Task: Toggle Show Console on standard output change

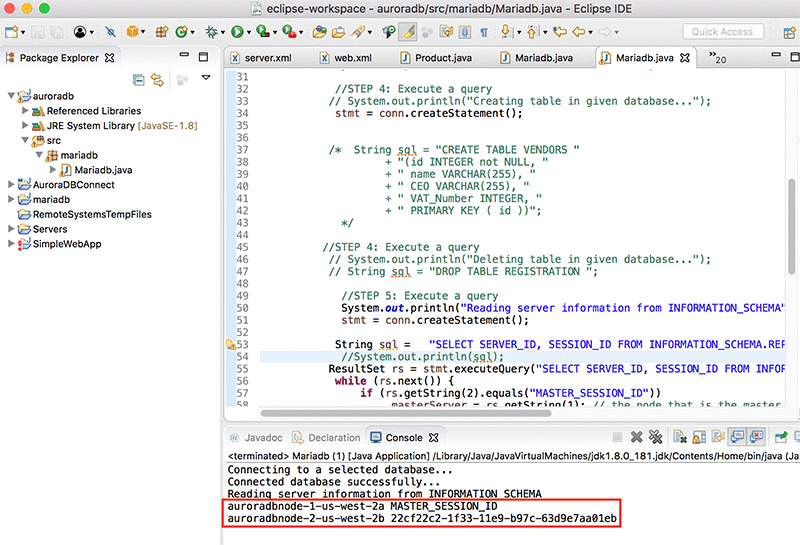Action: point(737,437)
